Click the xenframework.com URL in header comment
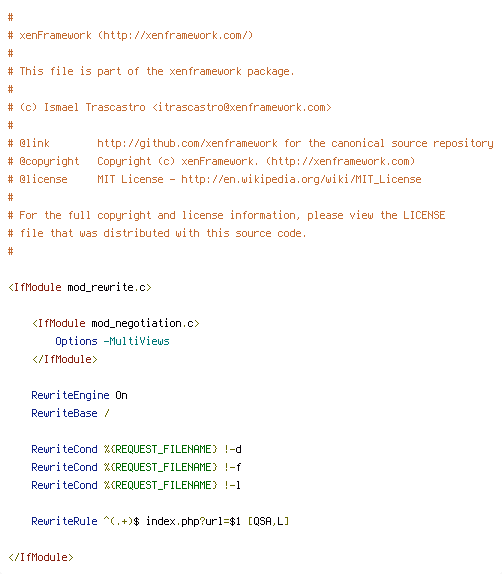The height and width of the screenshot is (574, 502). [x=175, y=36]
